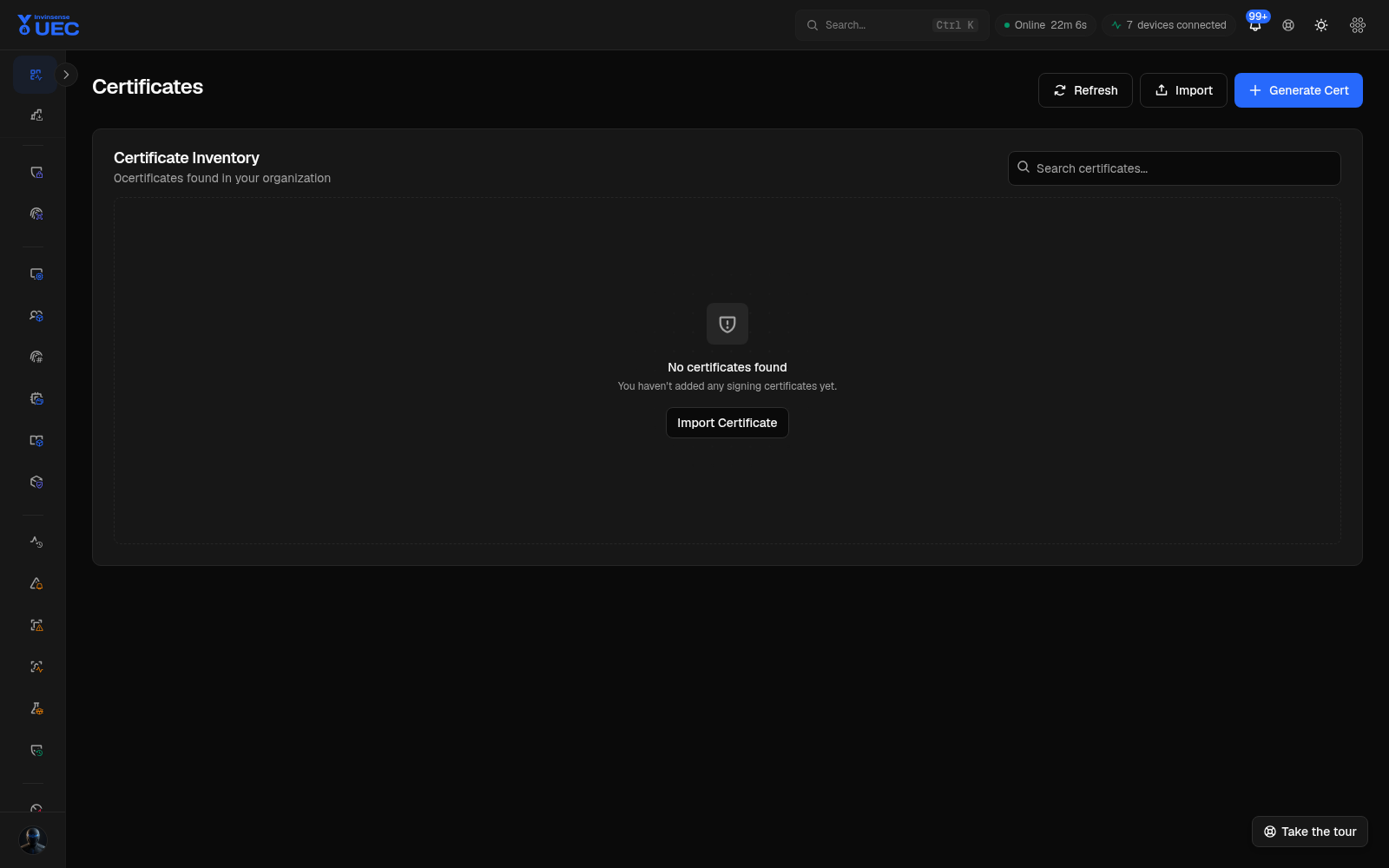Toggle light theme with sun icon
The image size is (1389, 868).
click(1321, 25)
